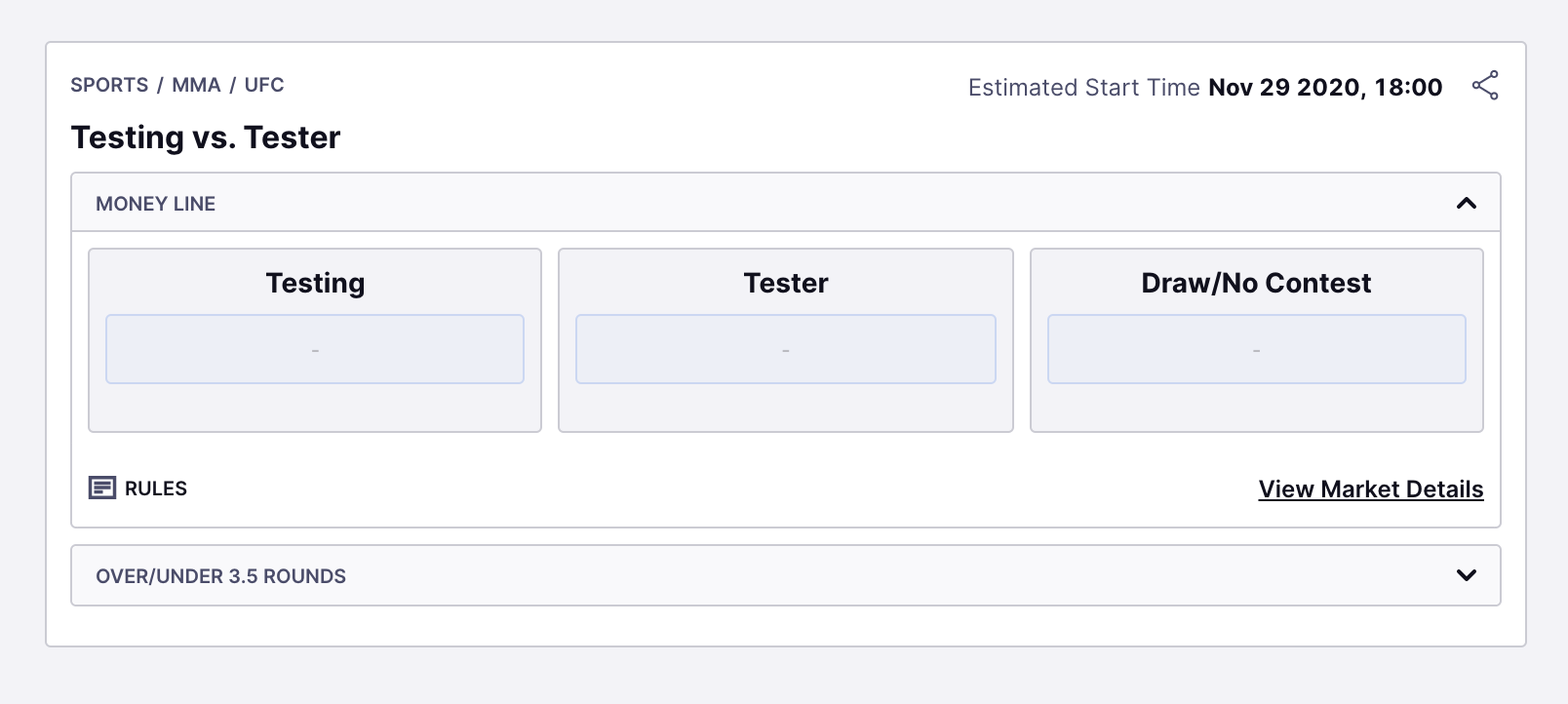
Task: Click the Nov 29 2020, 18:00 start time
Action: [x=1324, y=88]
